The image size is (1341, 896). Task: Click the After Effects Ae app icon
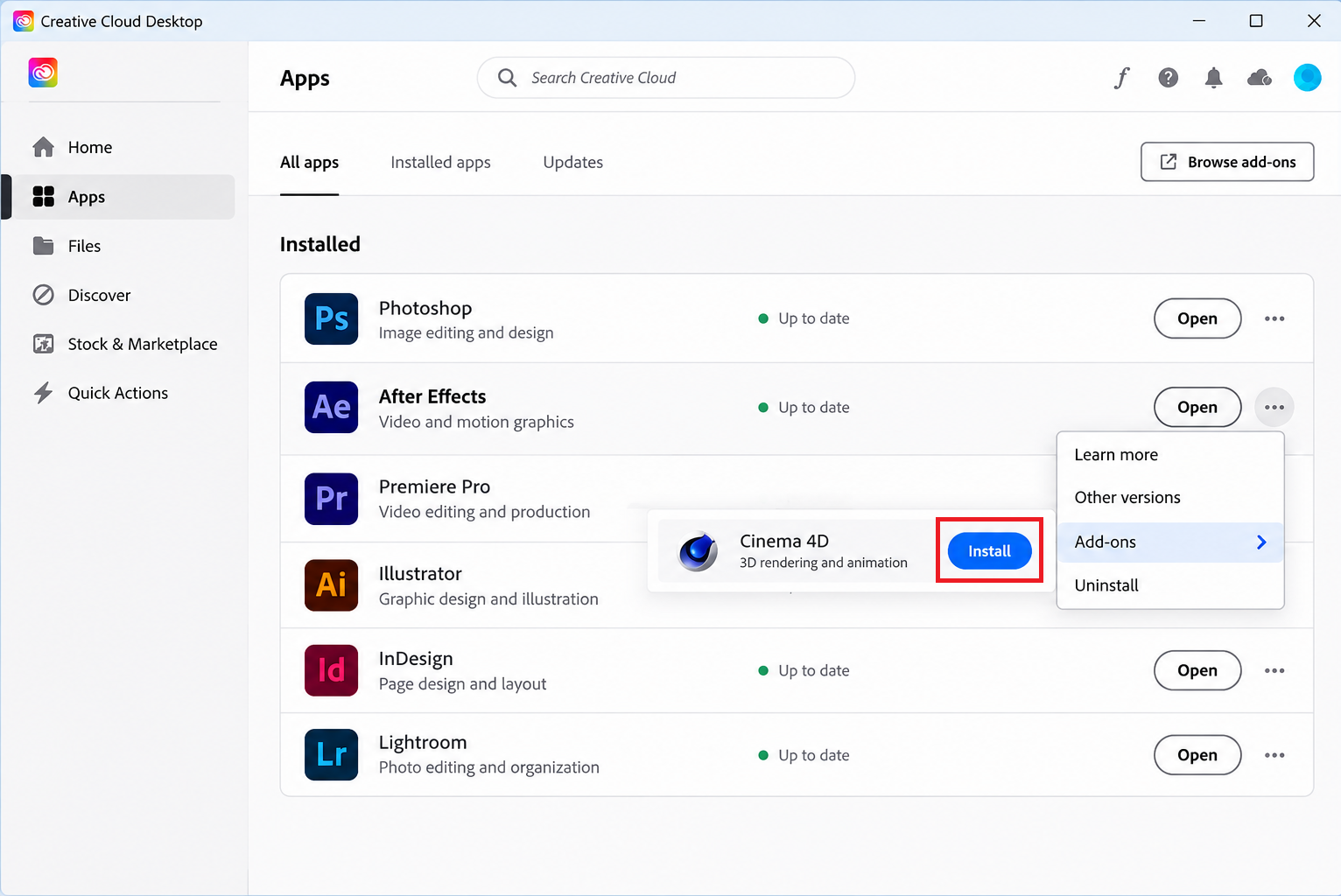click(x=331, y=407)
